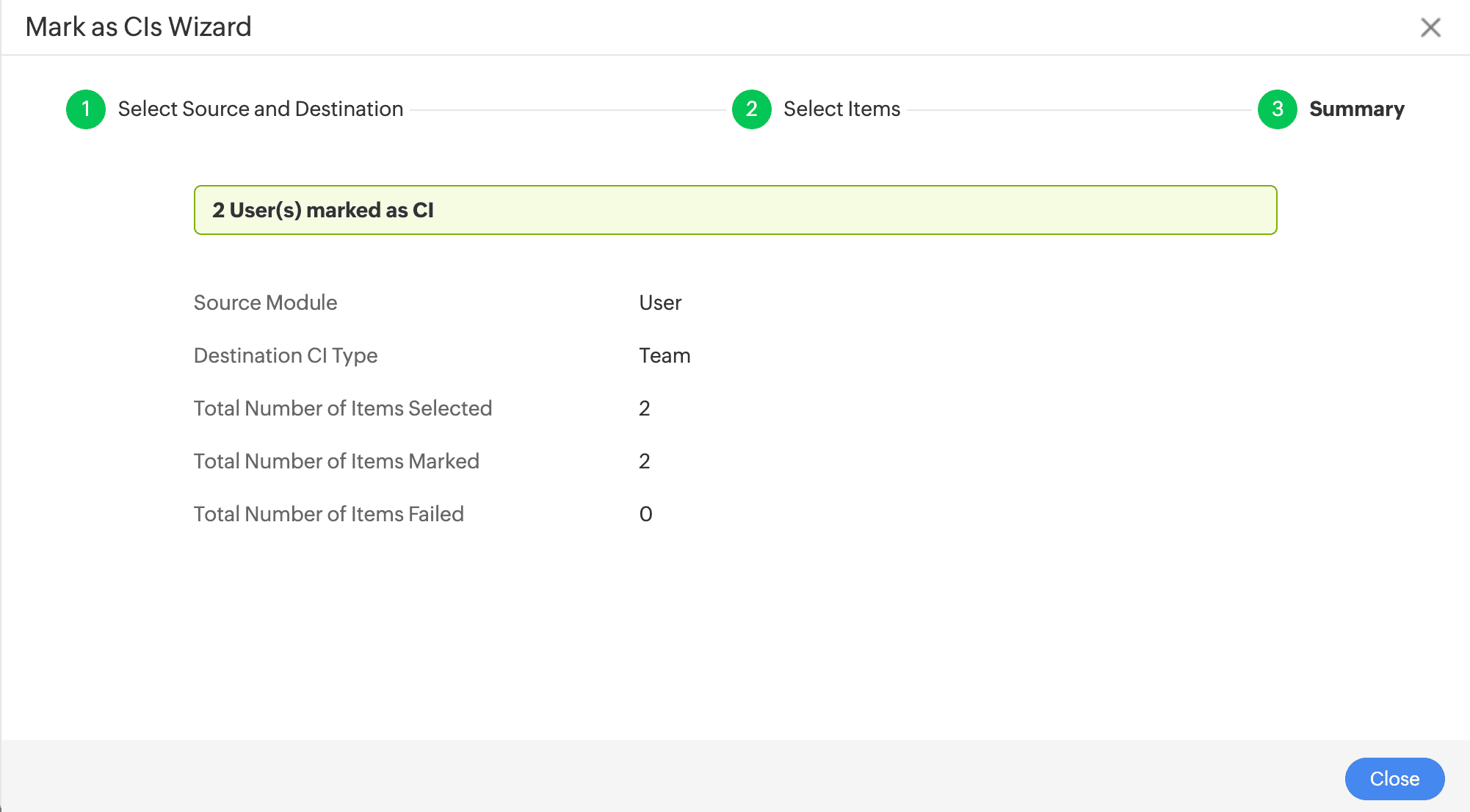Select the 'Team' destination CI type value
The height and width of the screenshot is (812, 1470).
coord(665,355)
